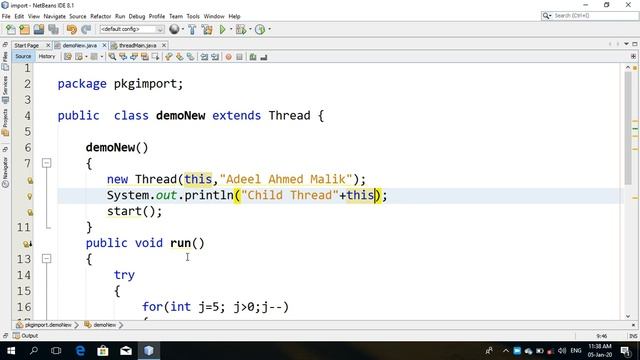Click the override annotation beside public void run

28,244
